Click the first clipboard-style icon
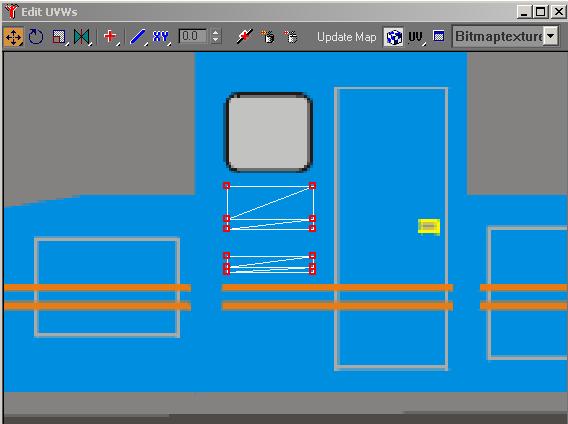Image resolution: width=568 pixels, height=424 pixels. (x=268, y=37)
